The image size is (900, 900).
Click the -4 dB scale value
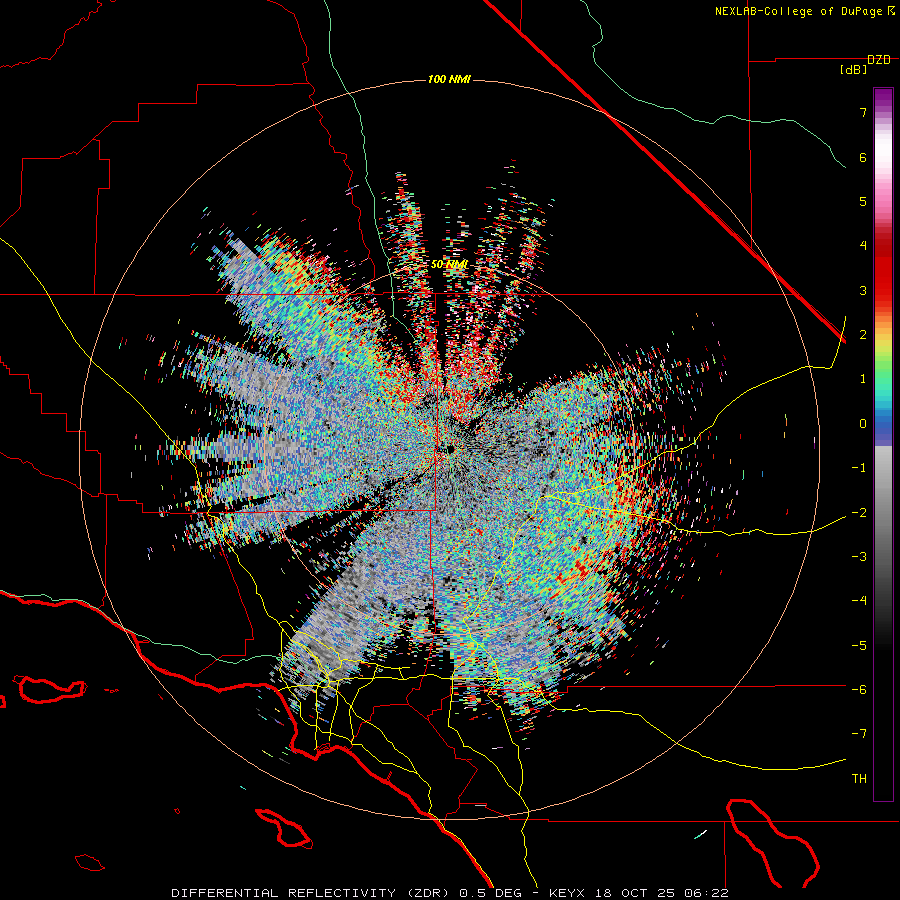859,601
